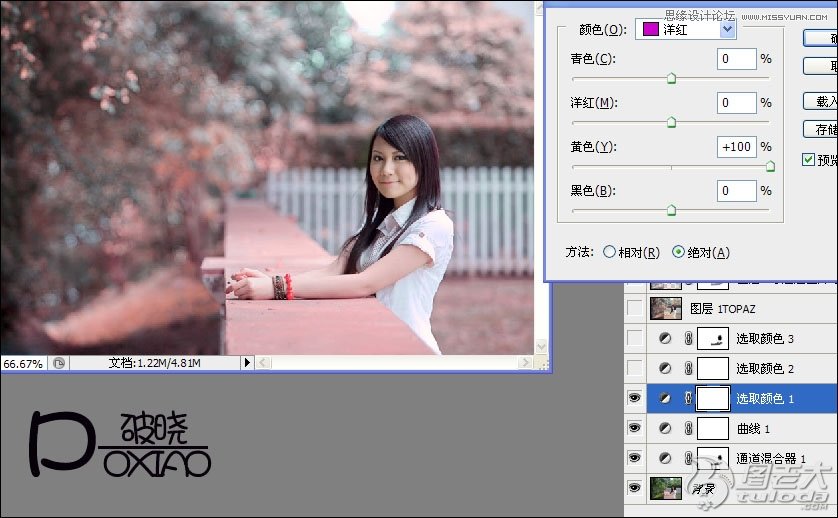
Task: Select the layer named 选取颜色 1
Action: (765, 398)
